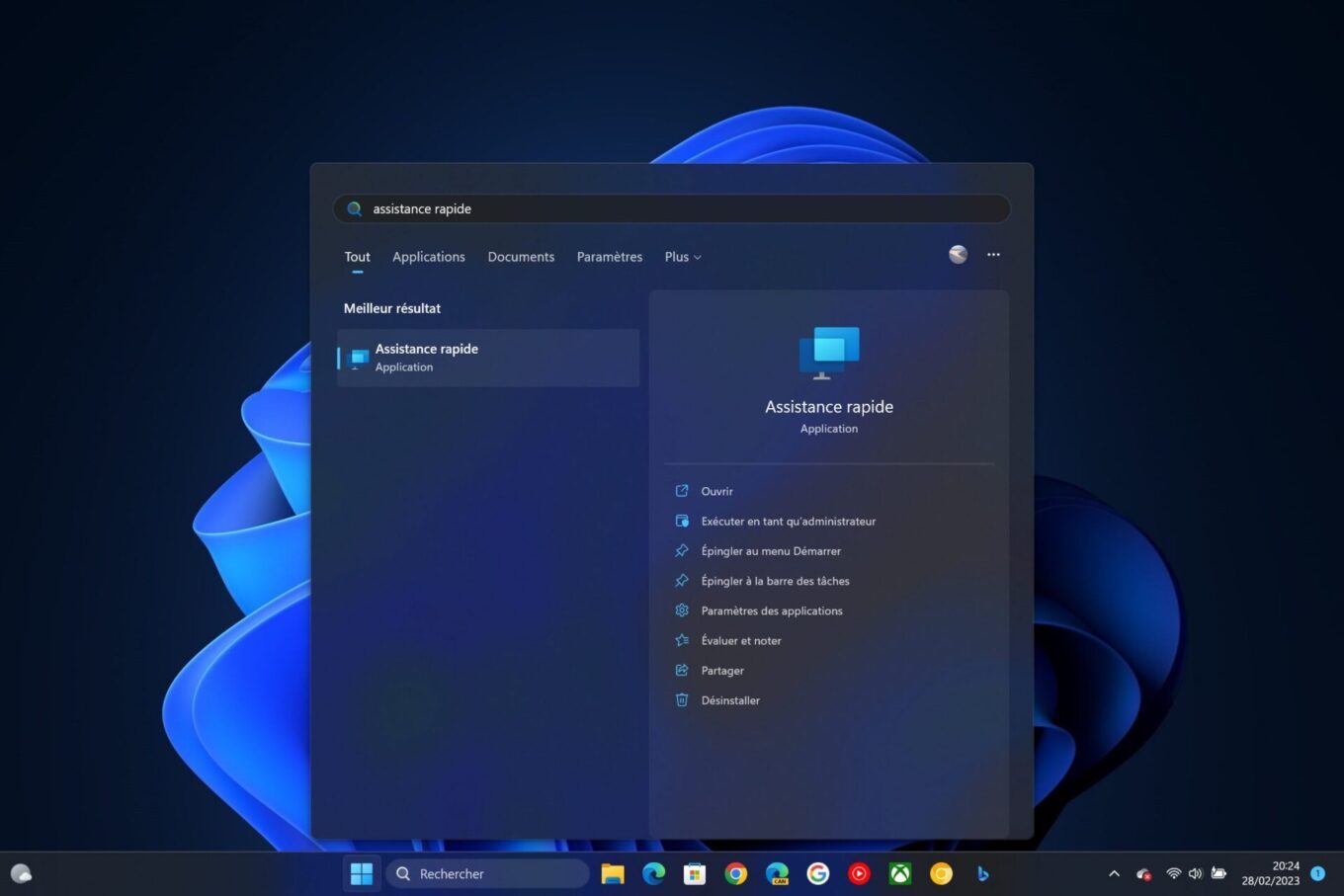The image size is (1344, 896).
Task: Switch to the Applications search tab
Action: pyautogui.click(x=429, y=257)
